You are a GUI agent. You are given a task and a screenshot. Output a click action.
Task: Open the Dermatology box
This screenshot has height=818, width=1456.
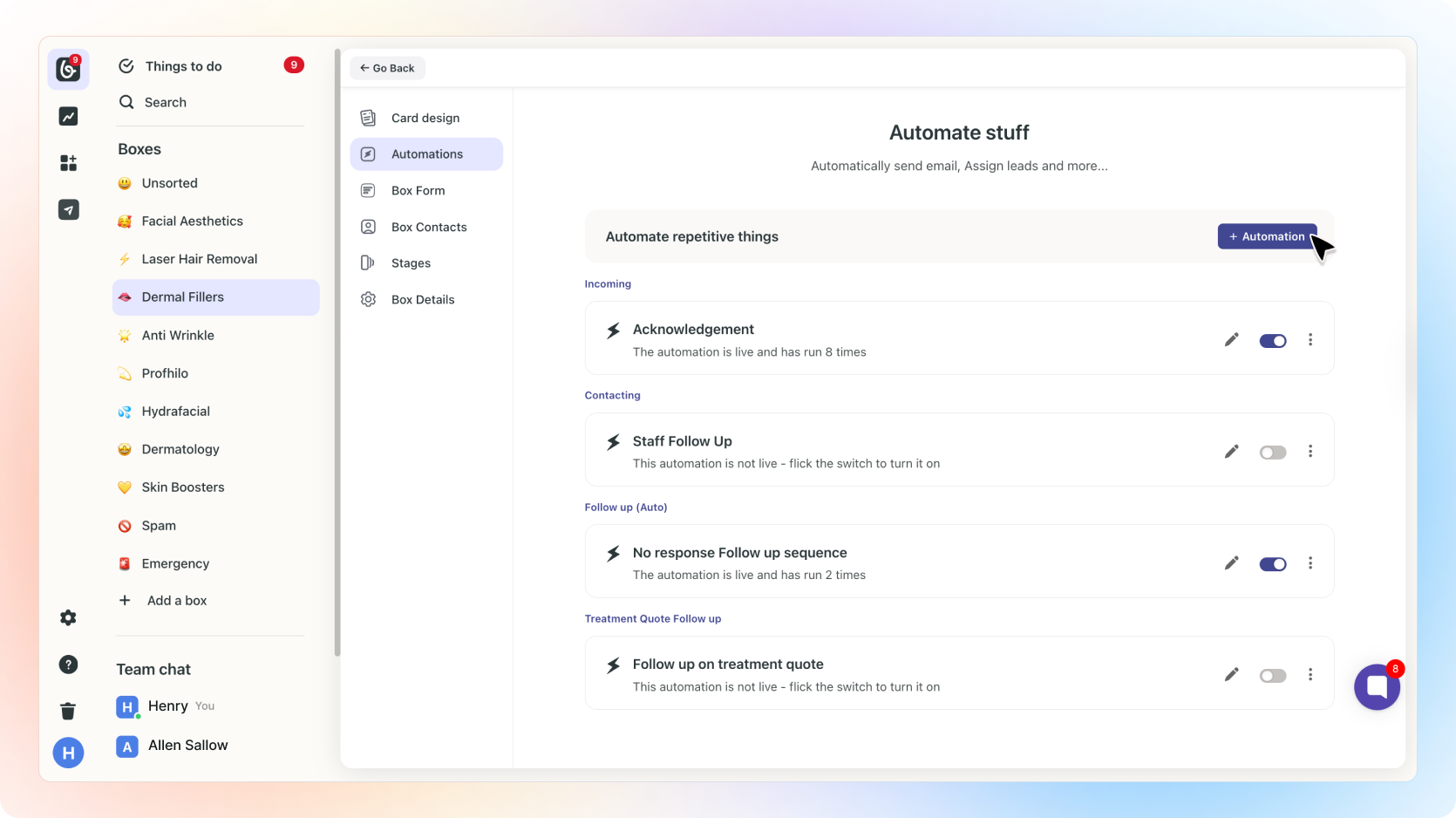(216, 449)
